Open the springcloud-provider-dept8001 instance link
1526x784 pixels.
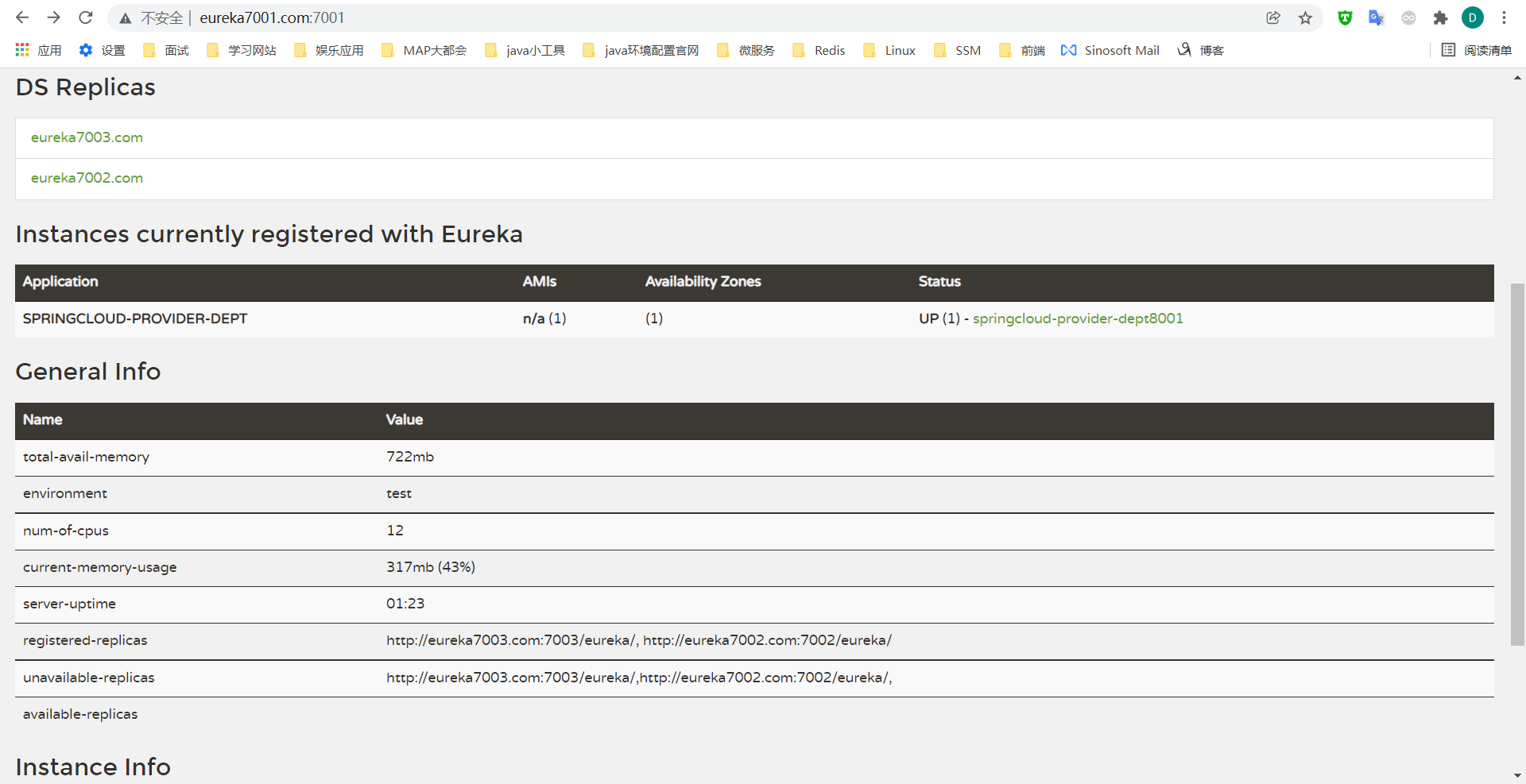(x=1078, y=319)
